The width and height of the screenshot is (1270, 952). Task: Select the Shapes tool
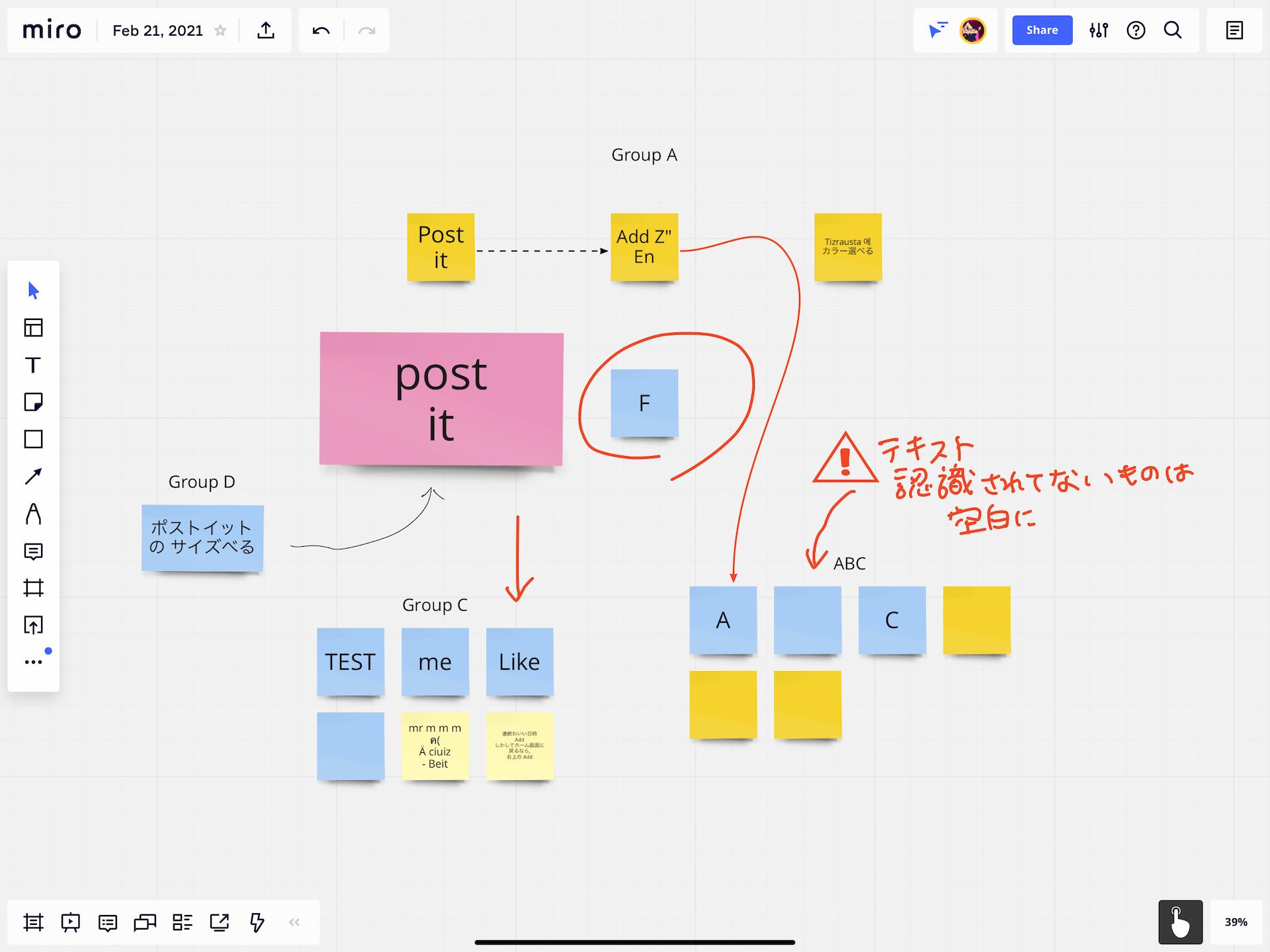coord(34,439)
